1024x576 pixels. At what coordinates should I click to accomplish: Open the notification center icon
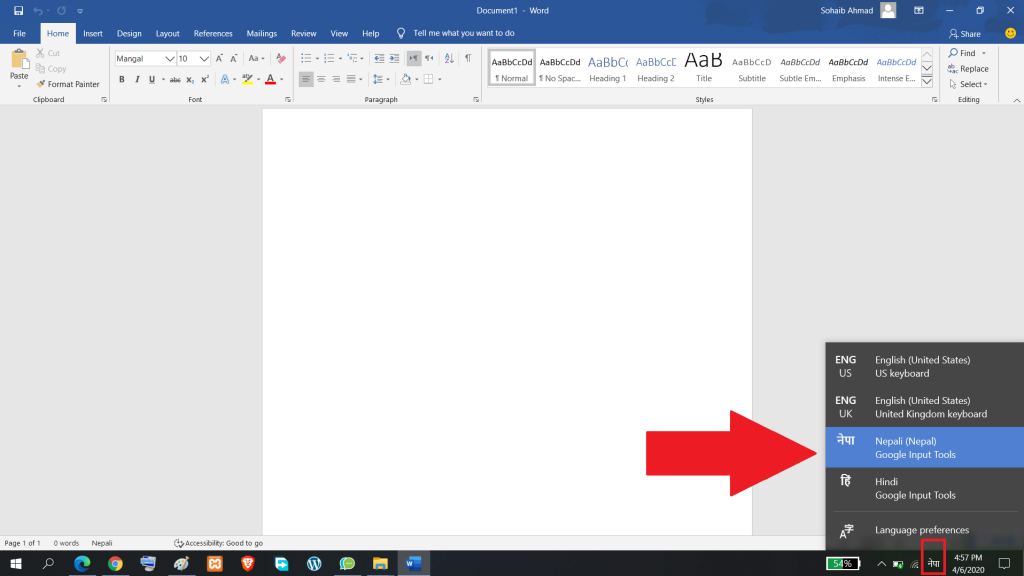tap(1004, 563)
